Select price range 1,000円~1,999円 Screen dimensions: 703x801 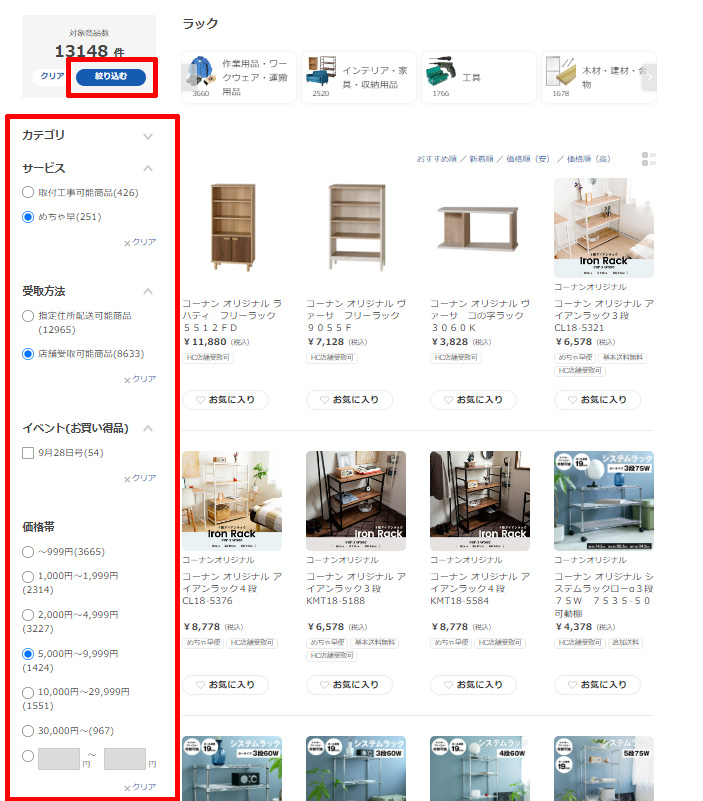[28, 577]
